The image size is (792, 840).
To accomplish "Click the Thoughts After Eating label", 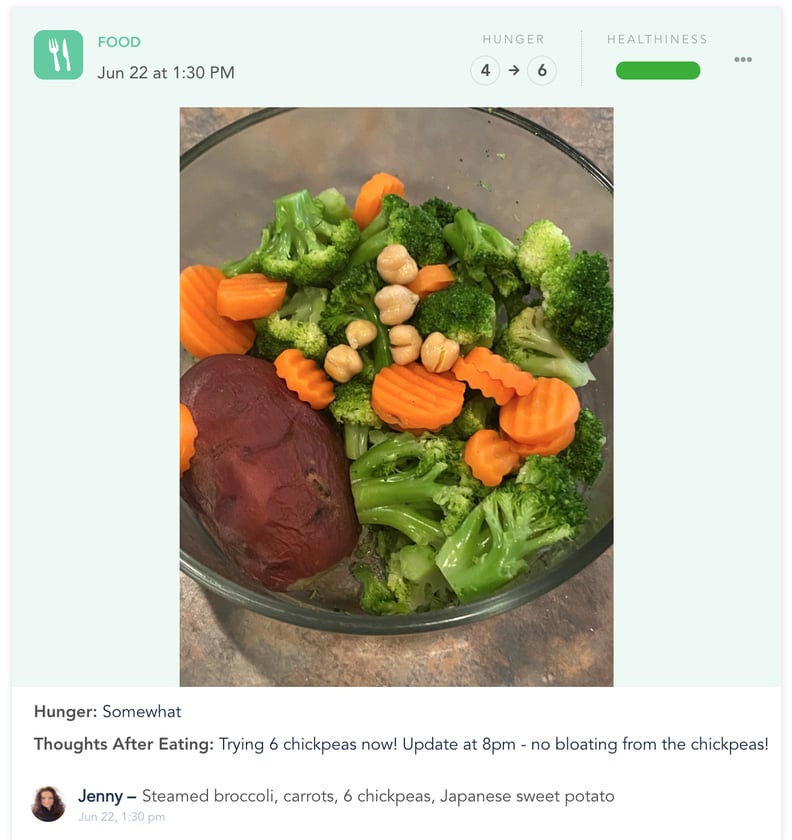I will 124,744.
